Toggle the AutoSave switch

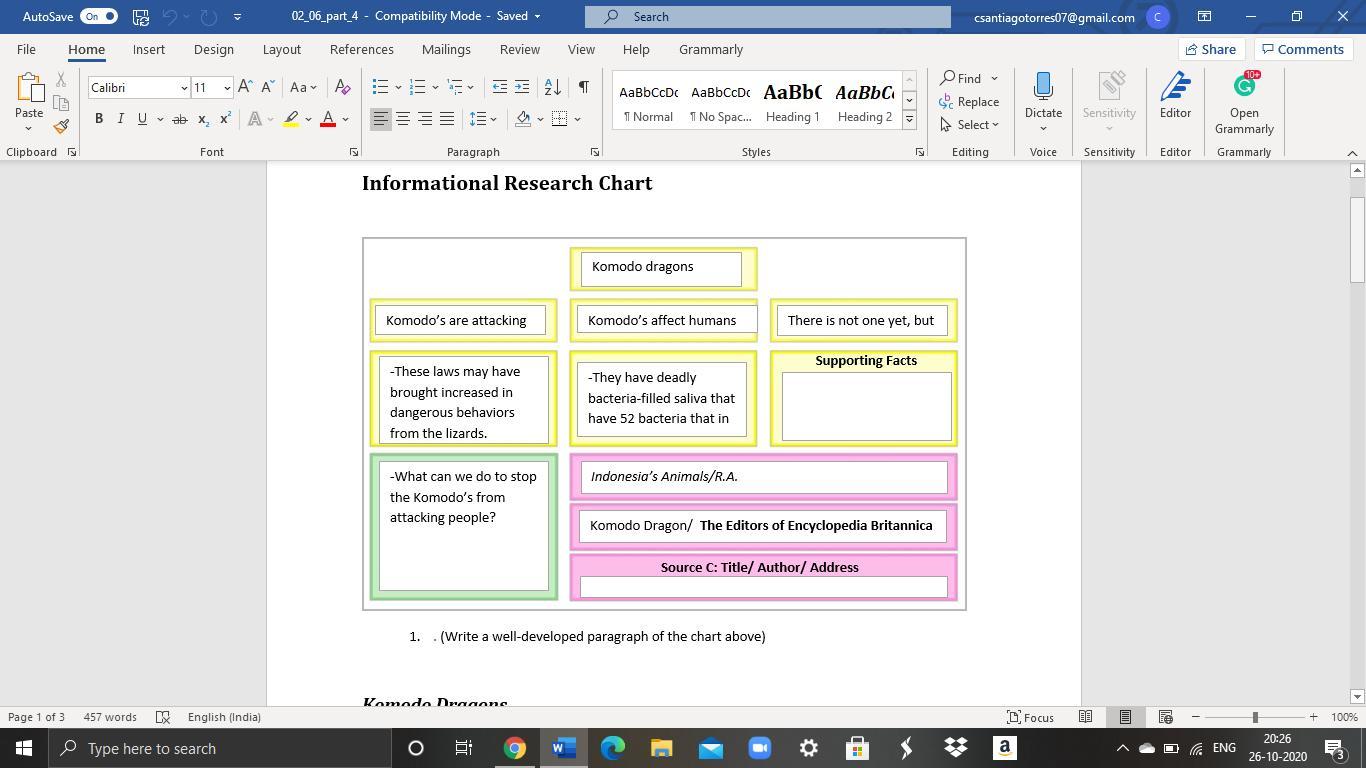[98, 16]
